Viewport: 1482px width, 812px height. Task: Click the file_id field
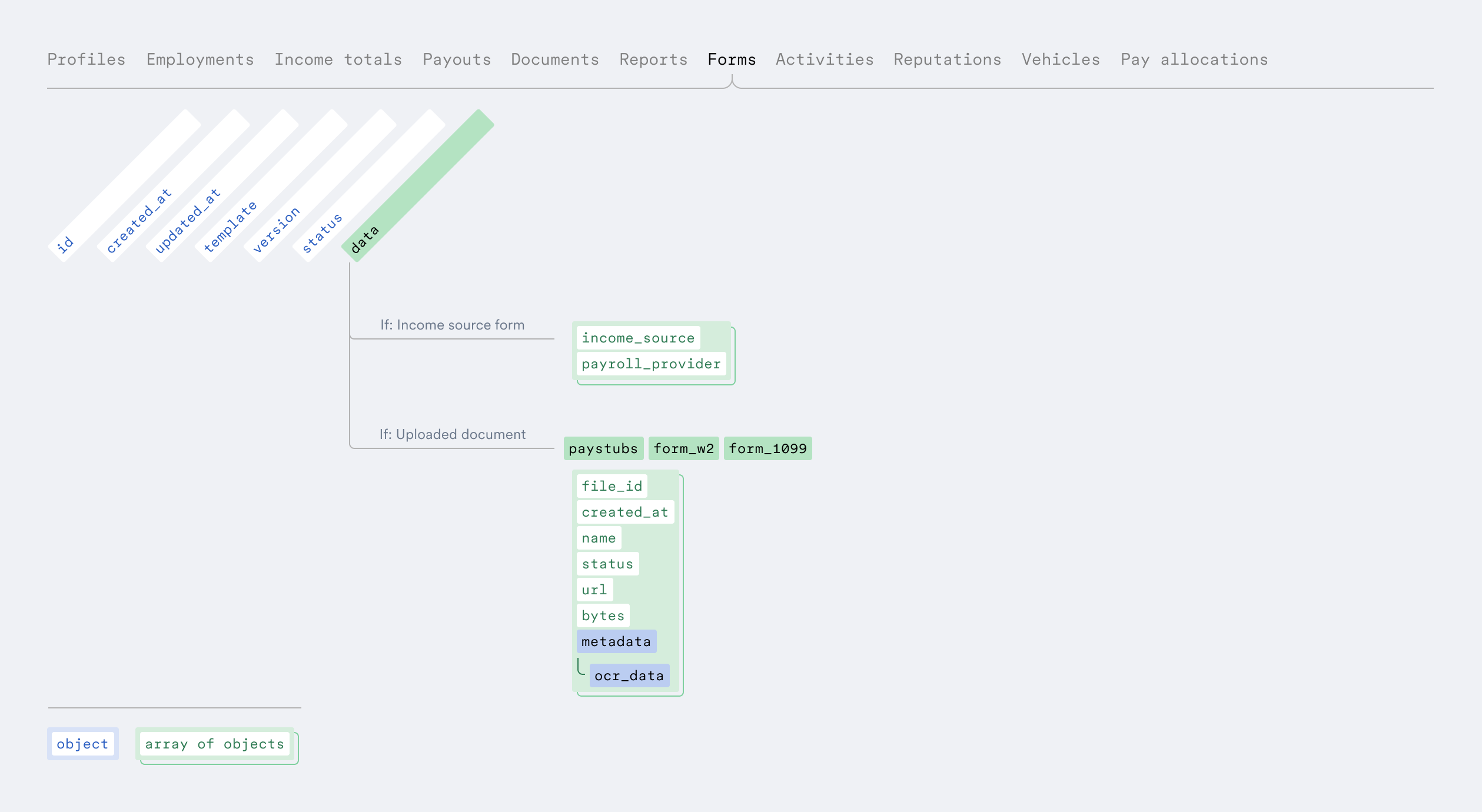[x=612, y=486]
